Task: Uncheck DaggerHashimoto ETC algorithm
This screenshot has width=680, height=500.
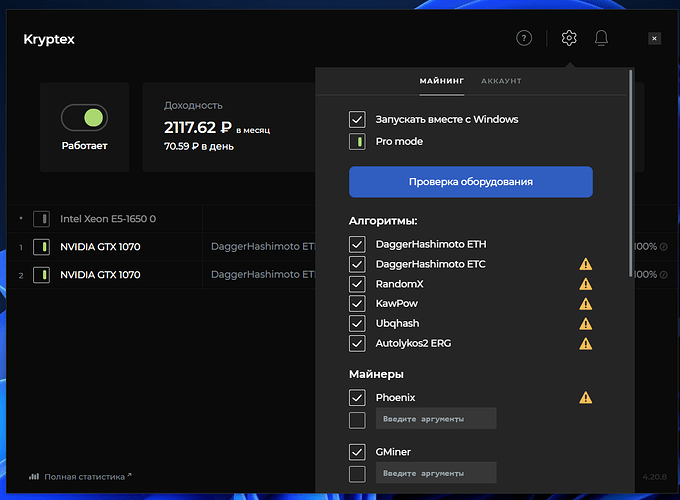Action: pyautogui.click(x=357, y=264)
